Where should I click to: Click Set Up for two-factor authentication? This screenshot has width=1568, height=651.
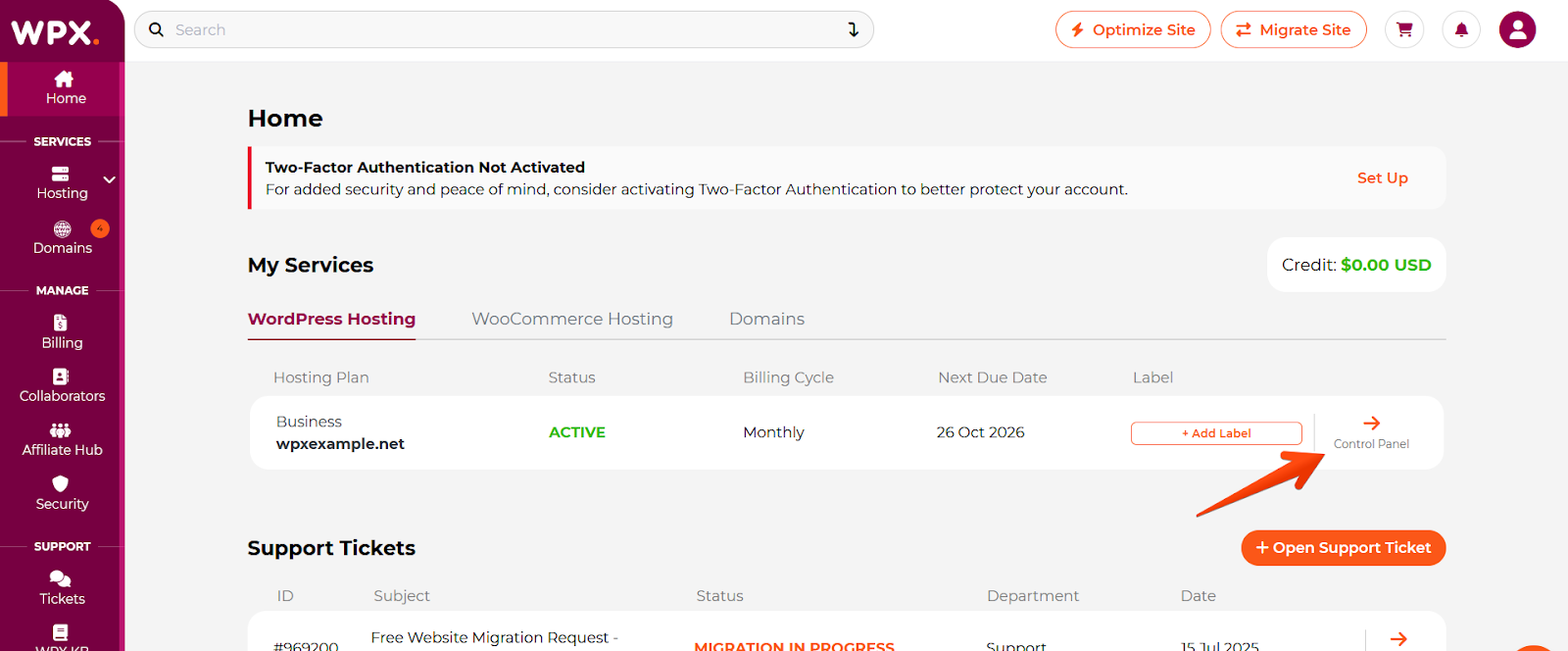coord(1382,177)
